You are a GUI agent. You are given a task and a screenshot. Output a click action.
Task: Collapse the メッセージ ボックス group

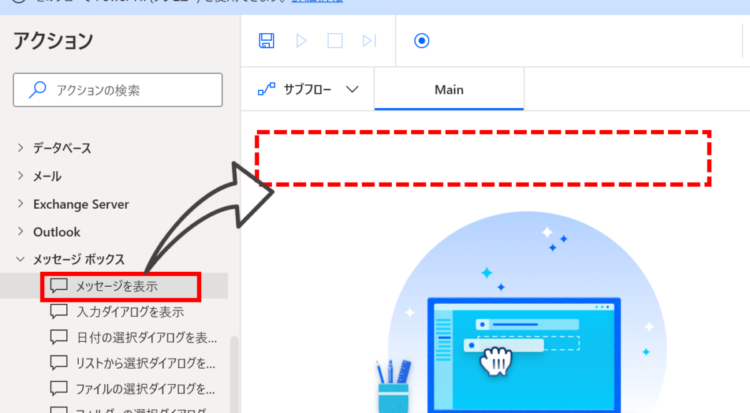click(x=20, y=259)
